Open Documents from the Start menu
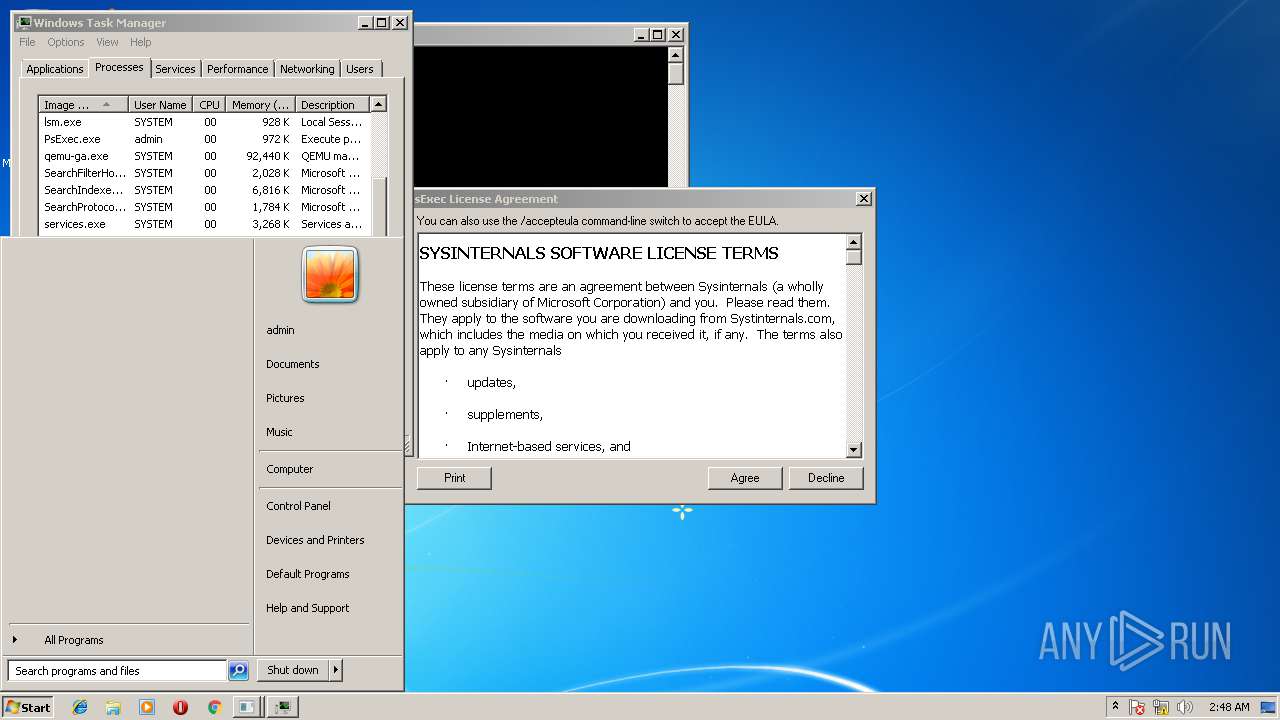 [x=293, y=364]
